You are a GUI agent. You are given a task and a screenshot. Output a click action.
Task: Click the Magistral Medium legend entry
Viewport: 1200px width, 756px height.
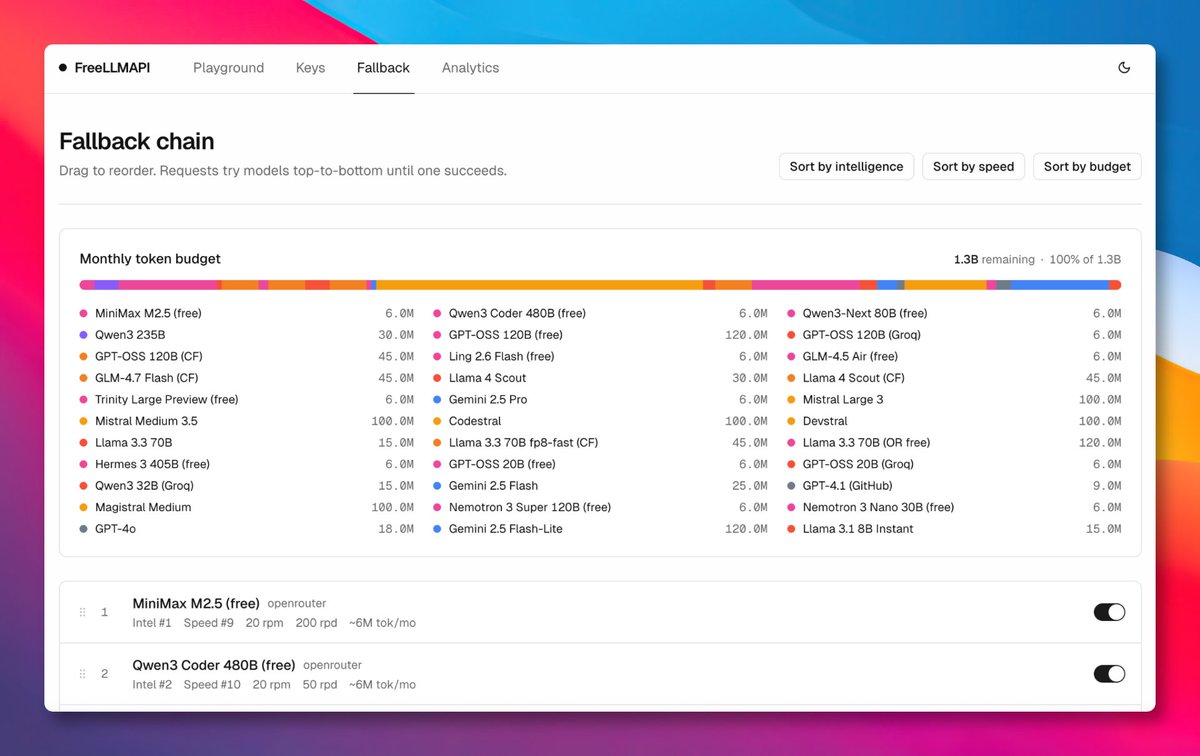(x=143, y=507)
